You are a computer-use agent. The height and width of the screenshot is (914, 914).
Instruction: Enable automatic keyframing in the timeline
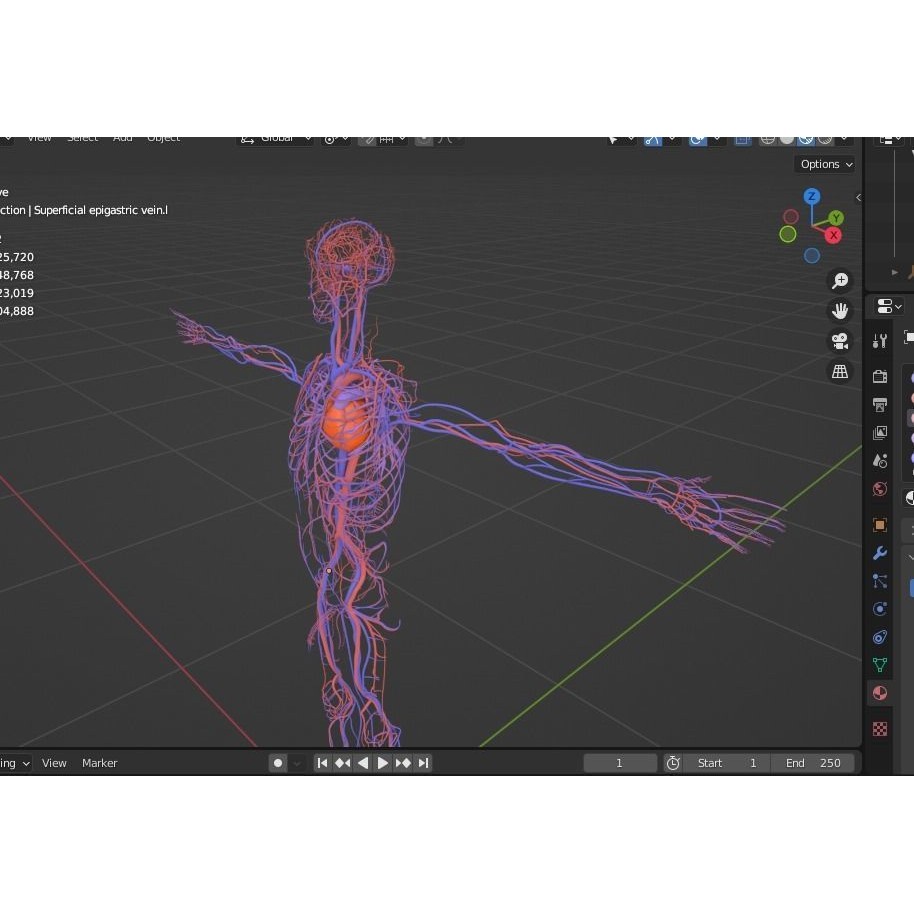pyautogui.click(x=278, y=763)
